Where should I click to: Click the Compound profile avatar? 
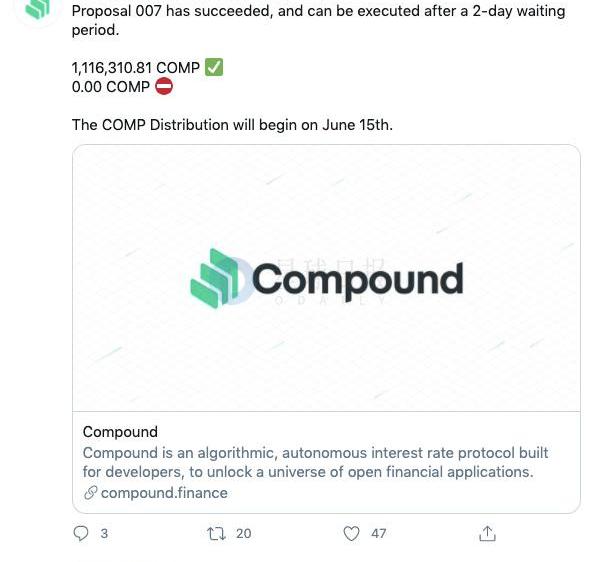tap(38, 9)
